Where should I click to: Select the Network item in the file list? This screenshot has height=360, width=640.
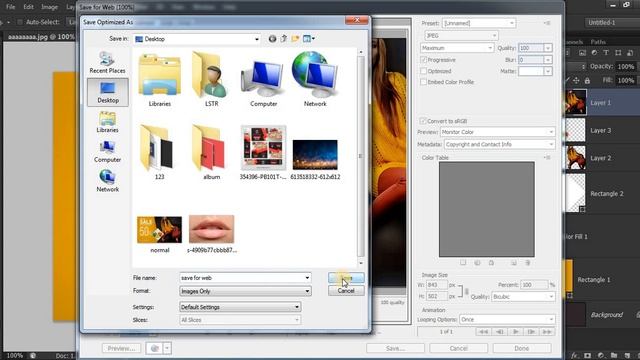pyautogui.click(x=315, y=80)
